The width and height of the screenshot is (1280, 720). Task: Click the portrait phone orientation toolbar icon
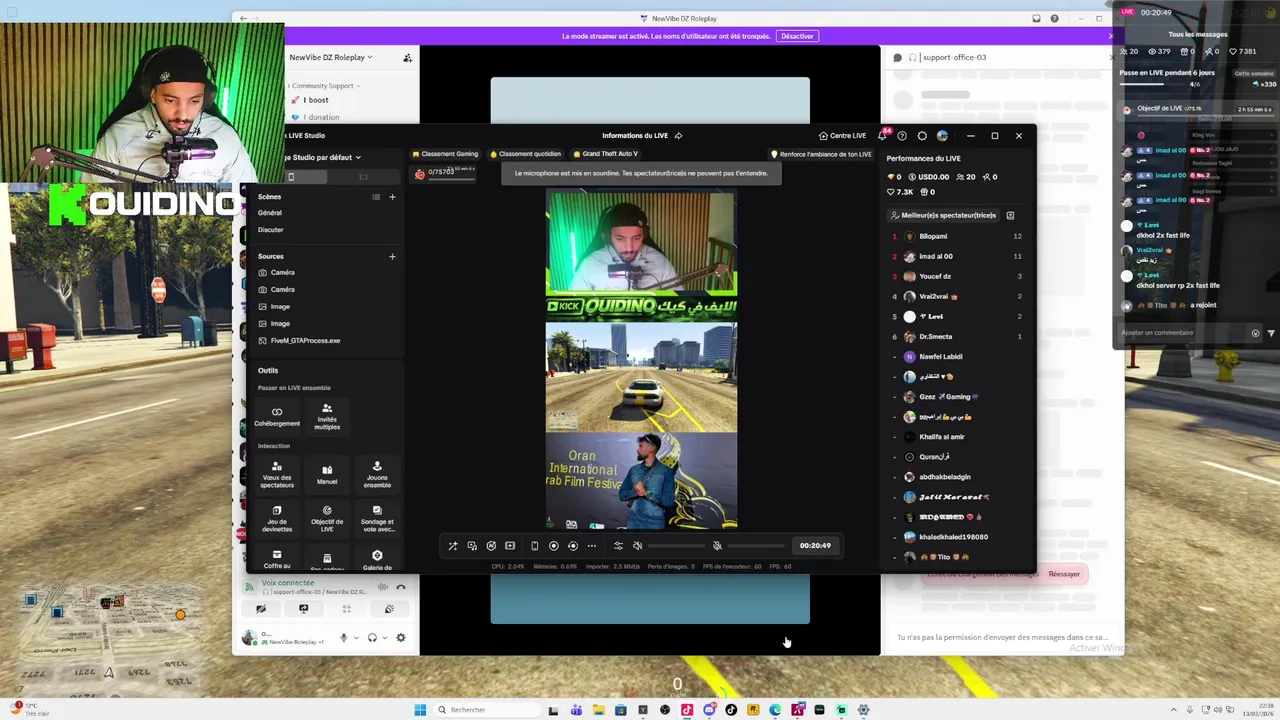[x=534, y=546]
